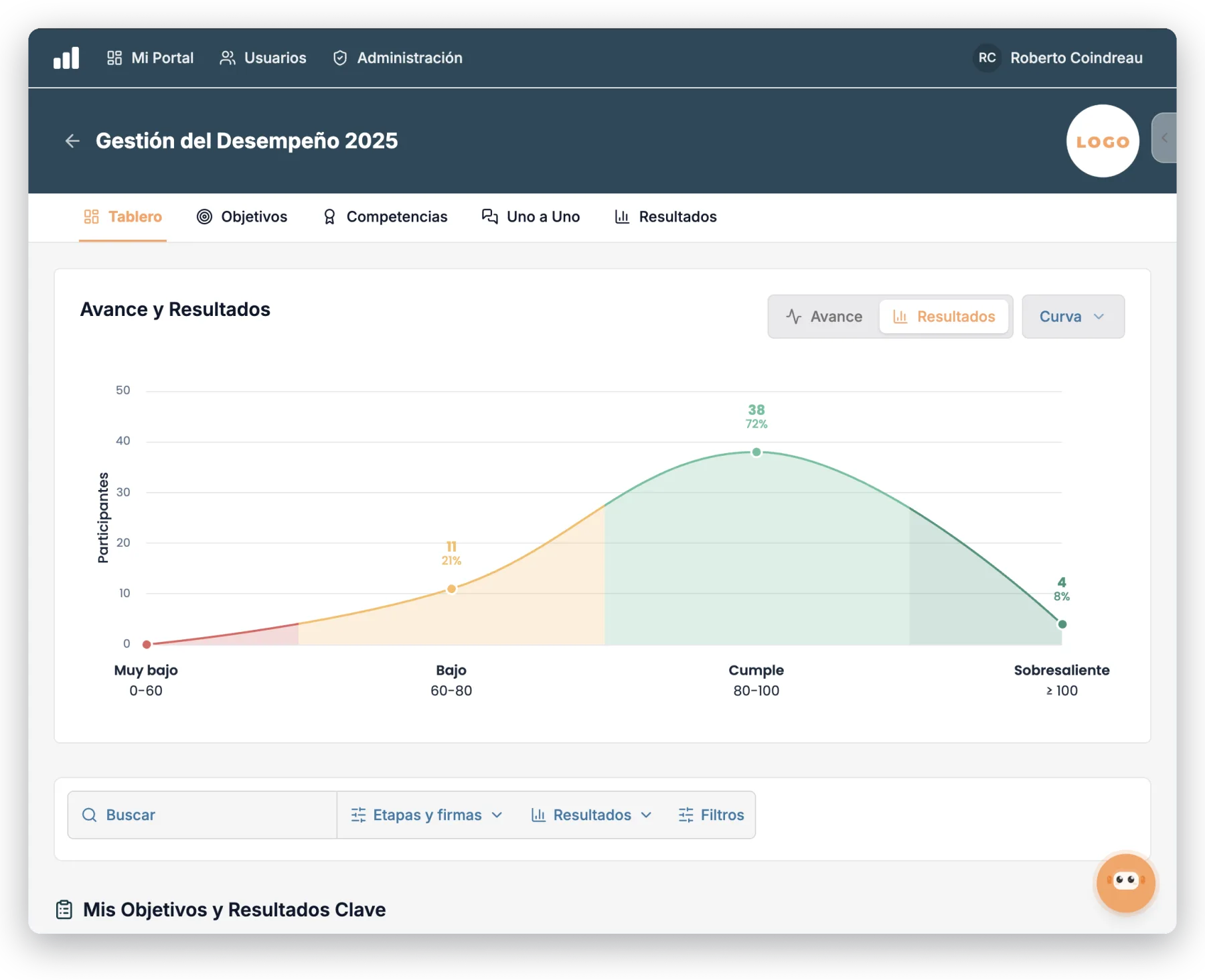Open Roberto Coindreau profile name
The image size is (1205, 980).
point(1076,58)
